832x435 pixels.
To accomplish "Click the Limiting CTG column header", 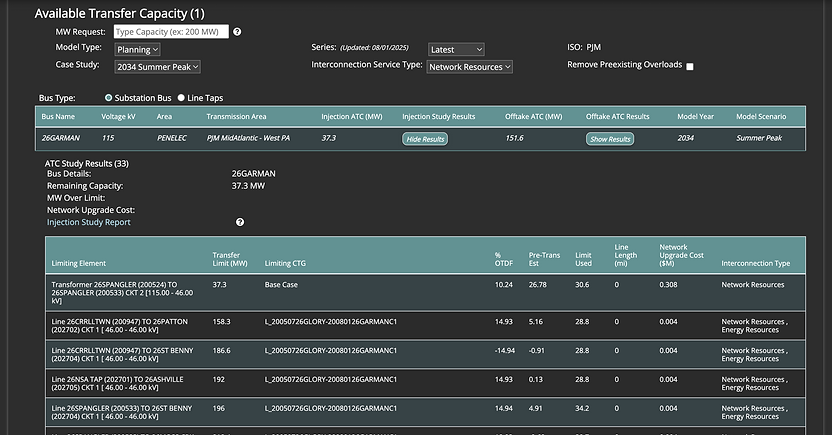I will tap(285, 263).
